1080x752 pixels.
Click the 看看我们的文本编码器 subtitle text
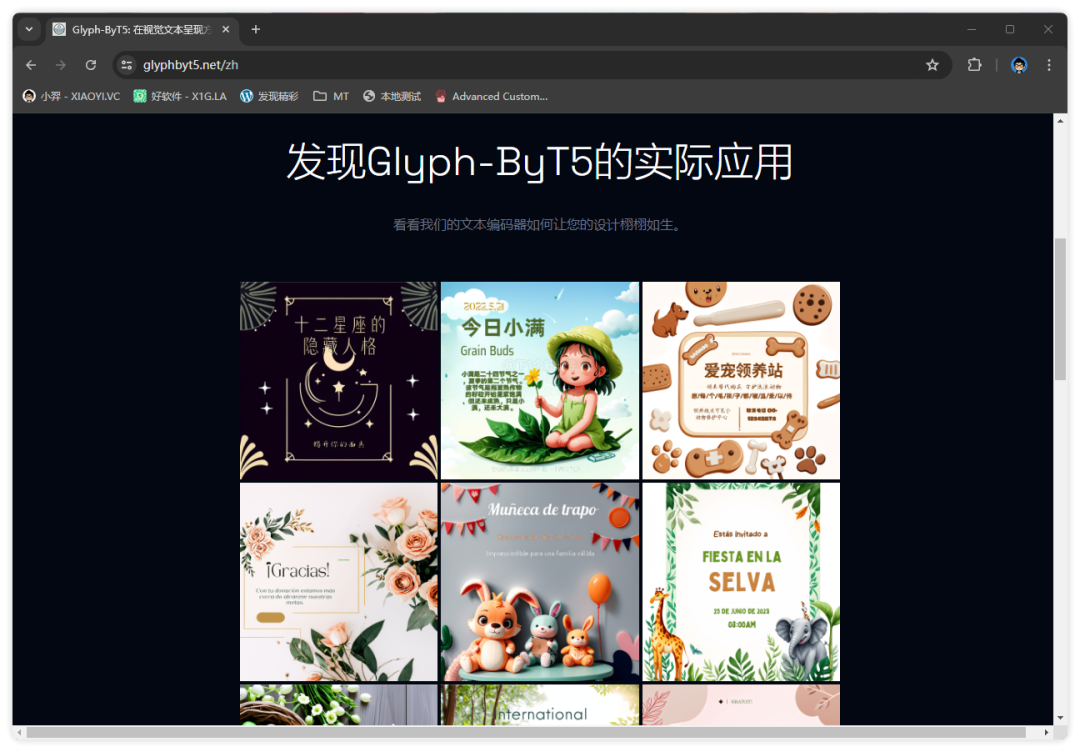point(538,224)
